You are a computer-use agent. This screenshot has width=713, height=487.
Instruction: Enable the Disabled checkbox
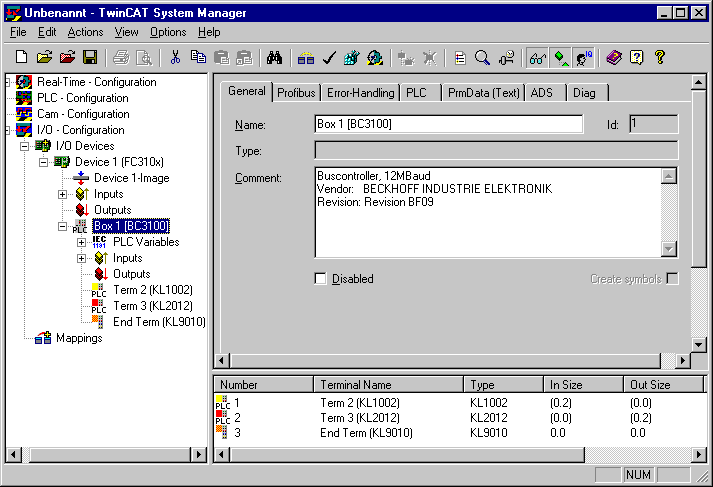pos(321,278)
